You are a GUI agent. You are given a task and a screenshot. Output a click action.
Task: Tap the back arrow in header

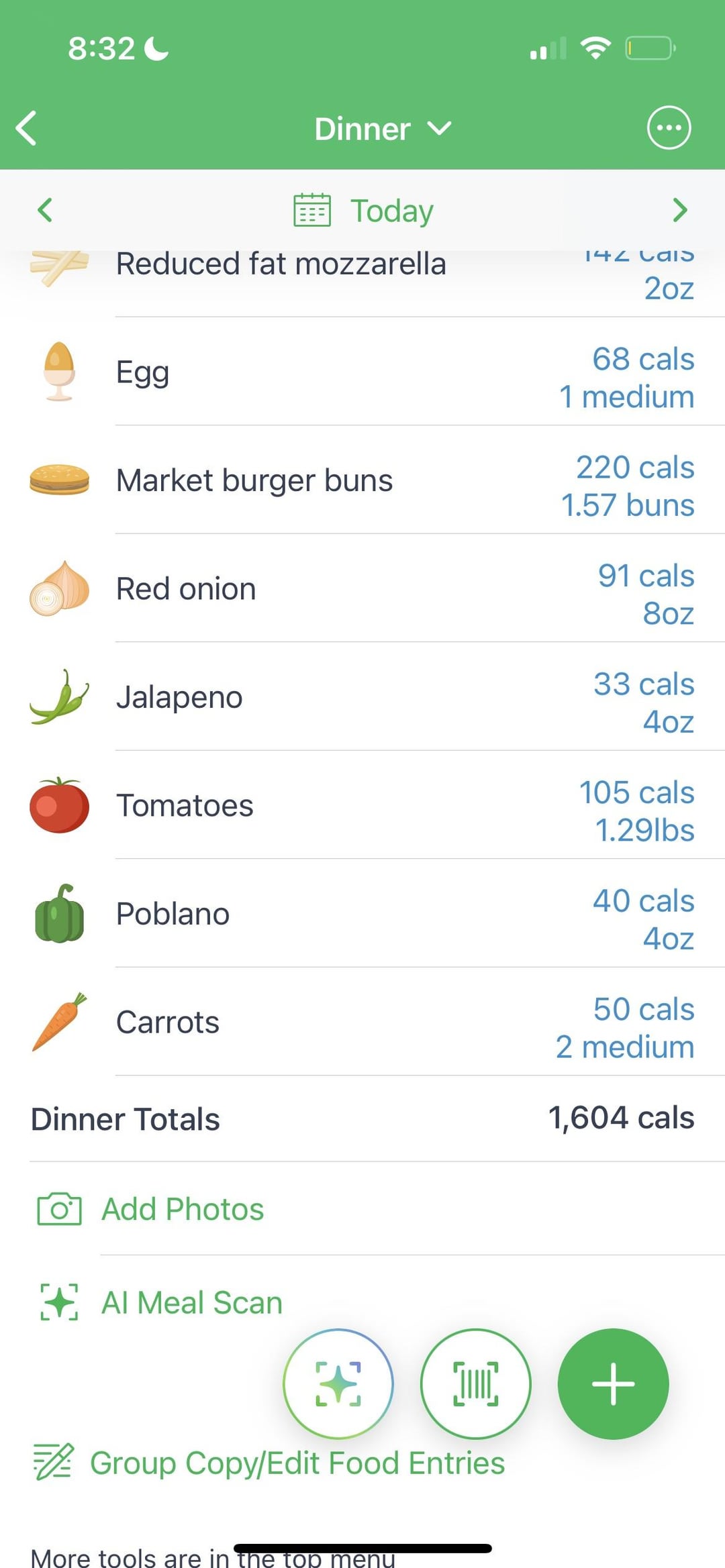tap(26, 128)
